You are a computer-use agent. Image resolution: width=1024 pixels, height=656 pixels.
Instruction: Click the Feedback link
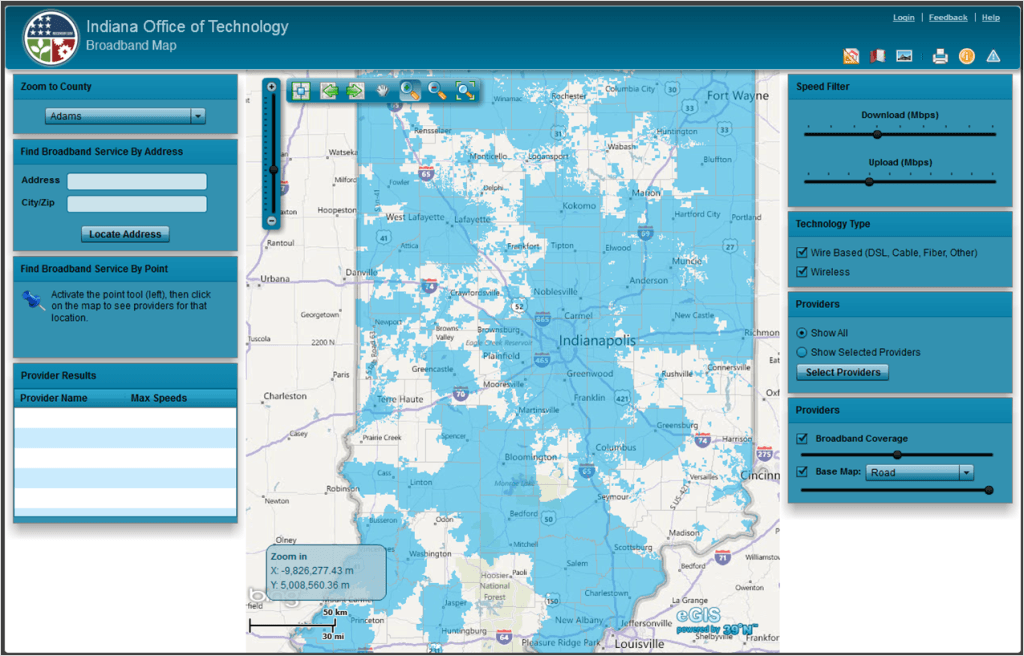[x=948, y=18]
